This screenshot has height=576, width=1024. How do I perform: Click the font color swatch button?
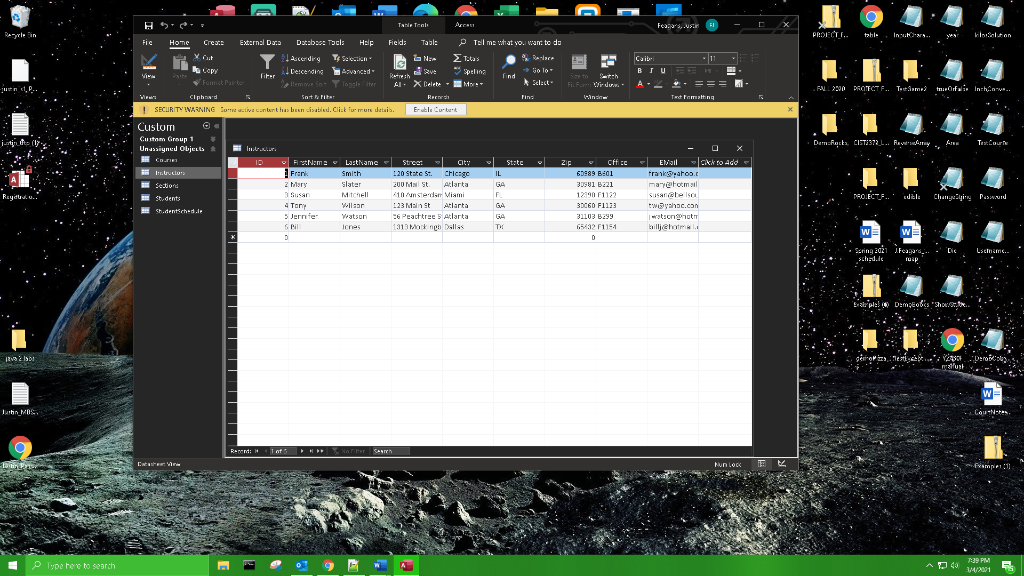tap(641, 84)
